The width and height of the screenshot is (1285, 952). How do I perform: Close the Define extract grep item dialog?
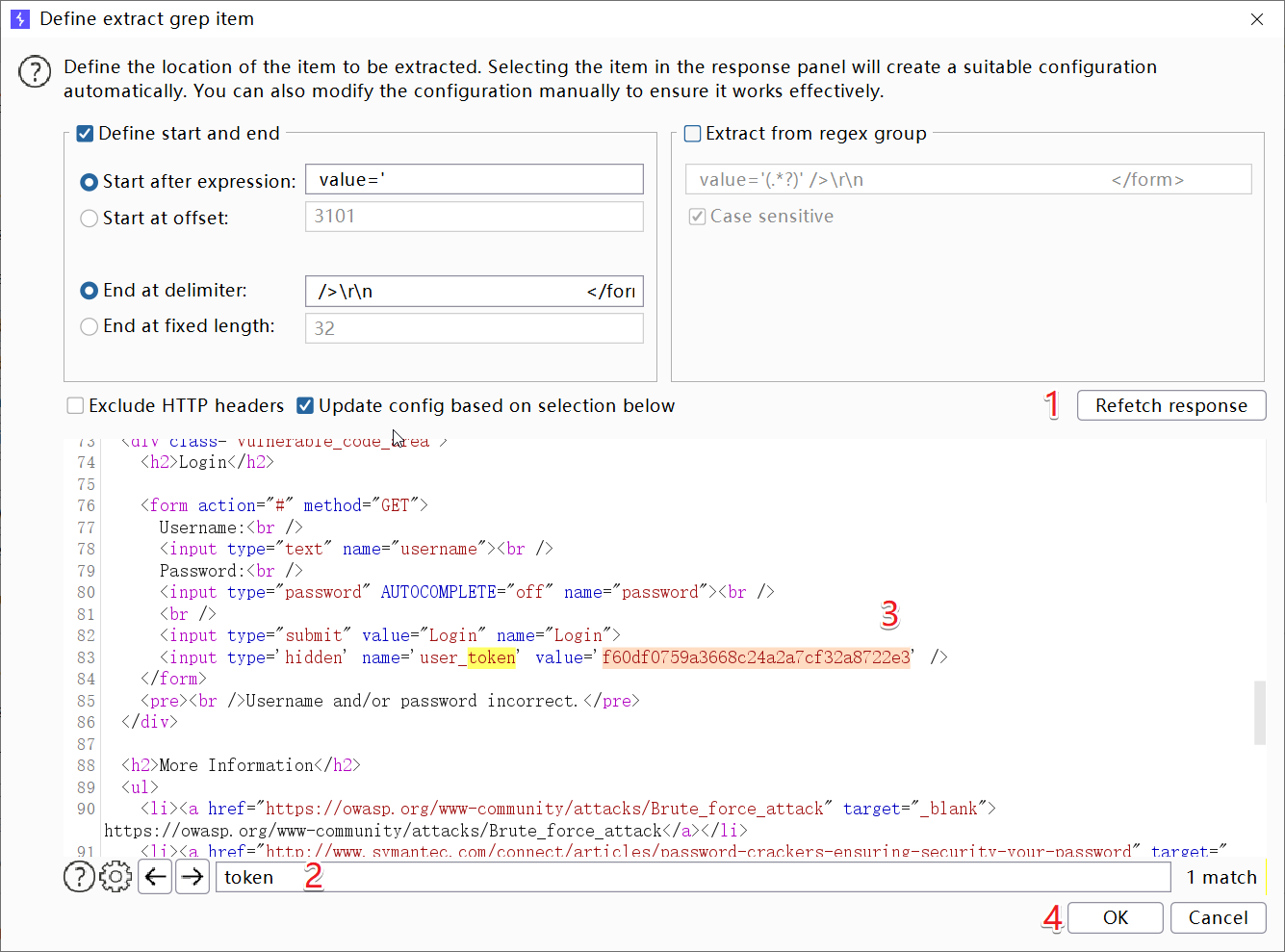coord(1257,19)
